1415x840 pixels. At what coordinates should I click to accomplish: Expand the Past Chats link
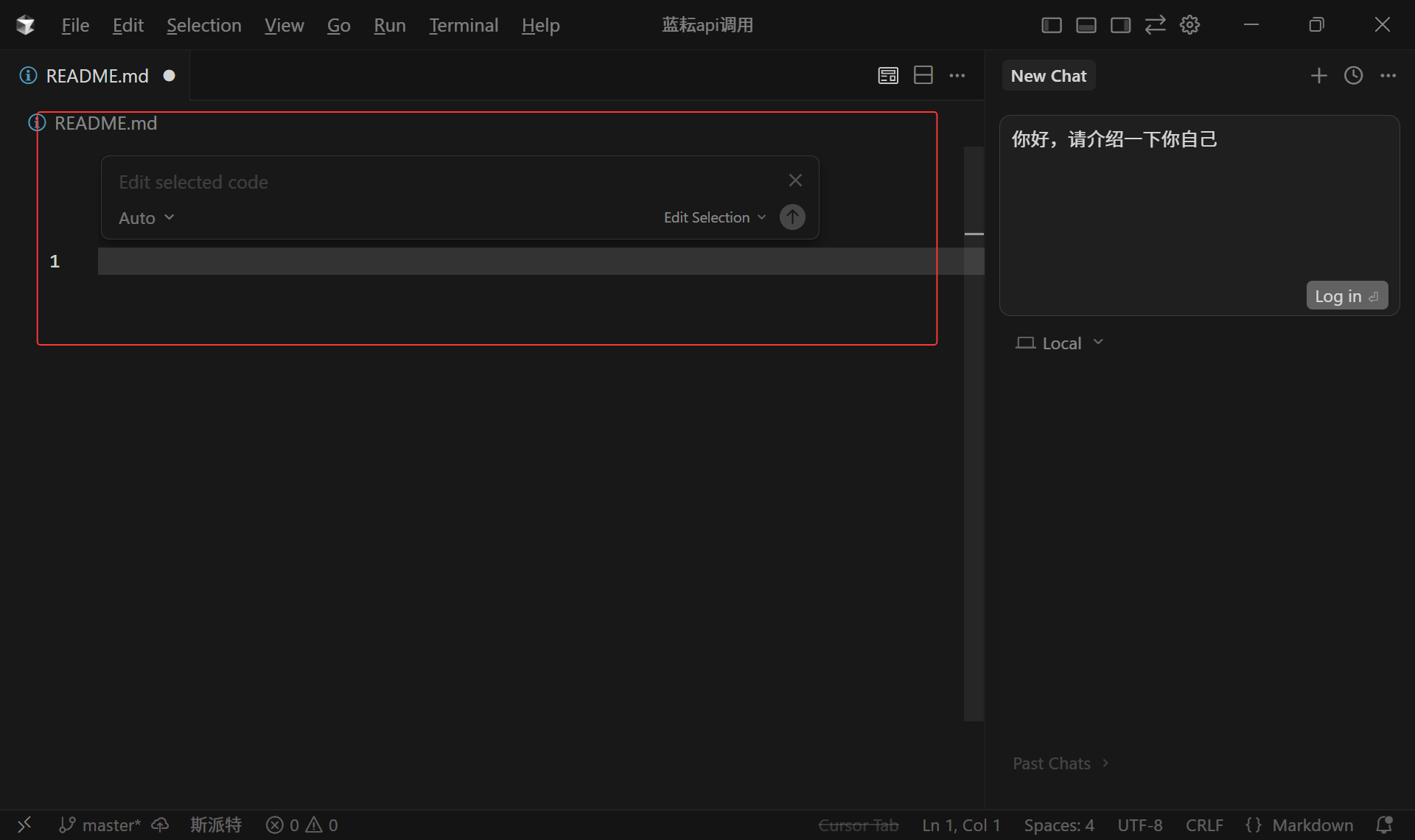point(1060,763)
